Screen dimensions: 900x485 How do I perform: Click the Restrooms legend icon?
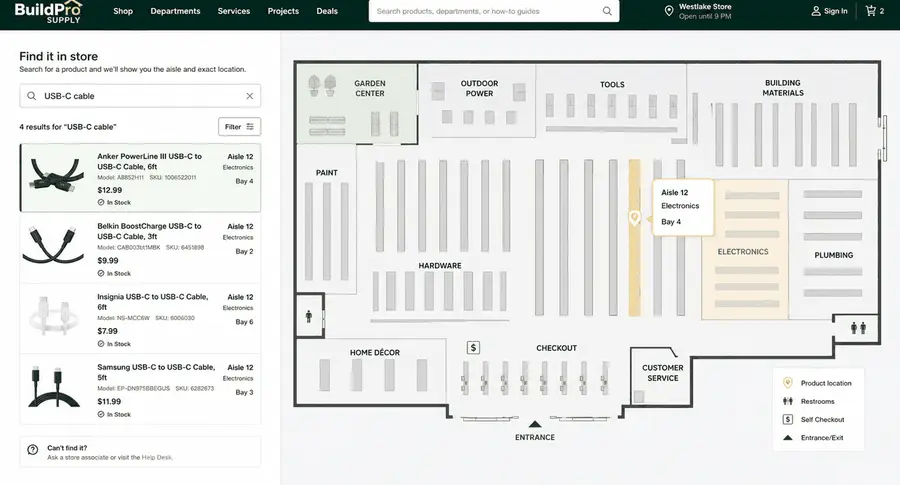pyautogui.click(x=788, y=401)
